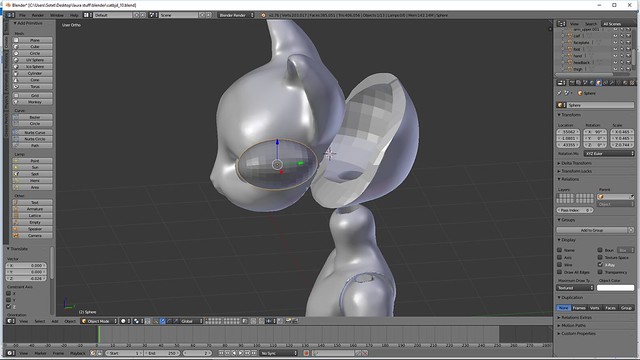Add a Text object
The image size is (640, 360).
click(32, 202)
